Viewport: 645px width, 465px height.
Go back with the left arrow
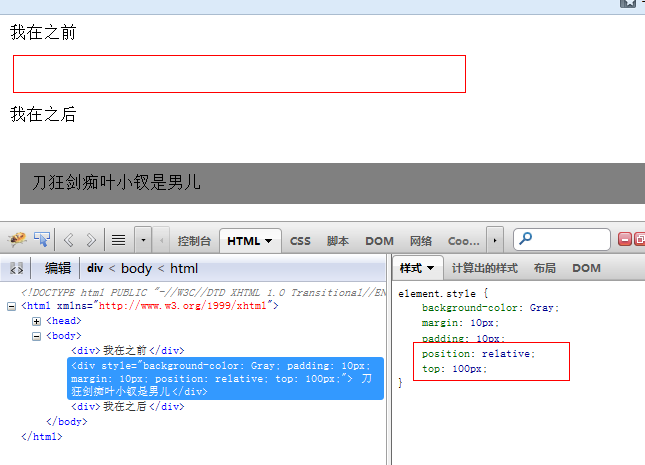(x=69, y=239)
